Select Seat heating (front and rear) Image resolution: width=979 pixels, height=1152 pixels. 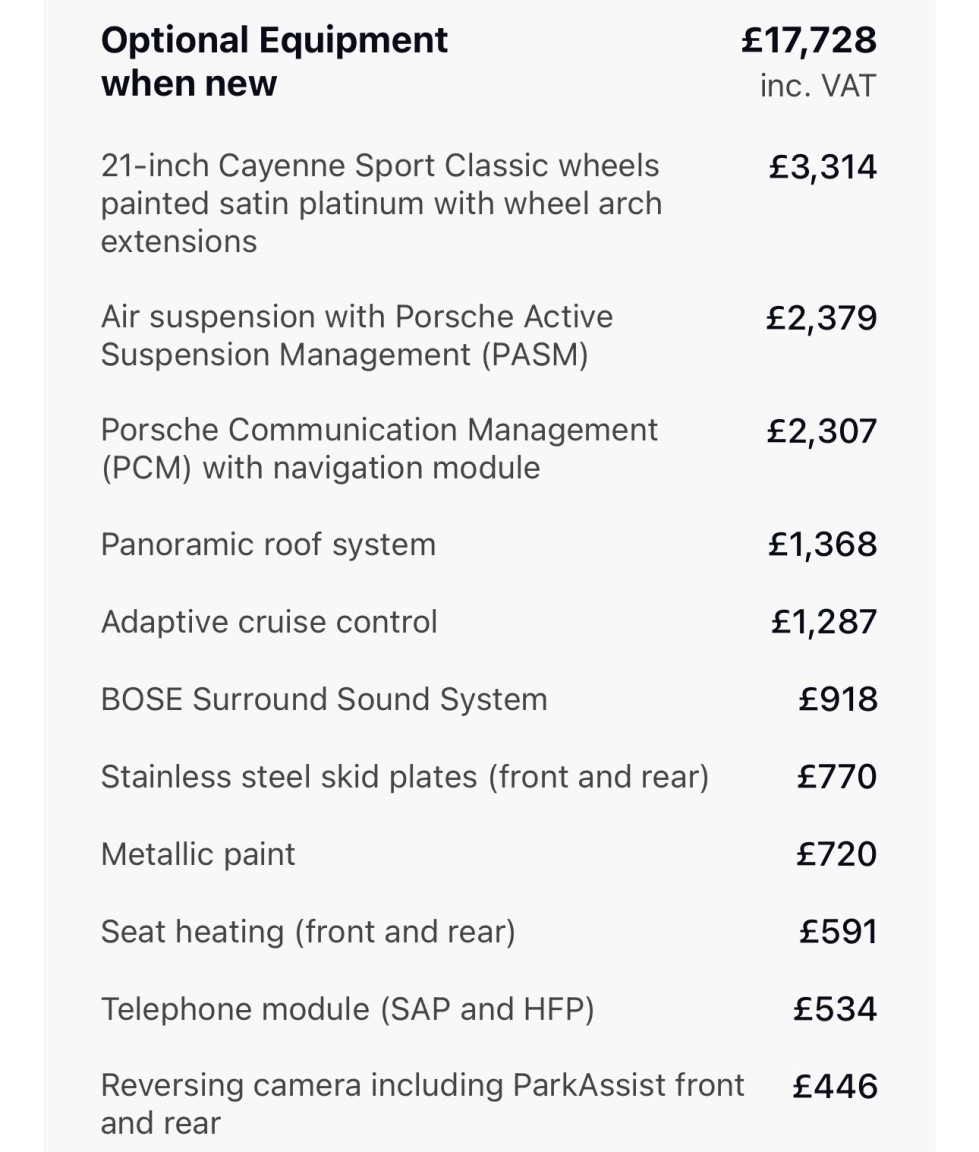click(308, 932)
